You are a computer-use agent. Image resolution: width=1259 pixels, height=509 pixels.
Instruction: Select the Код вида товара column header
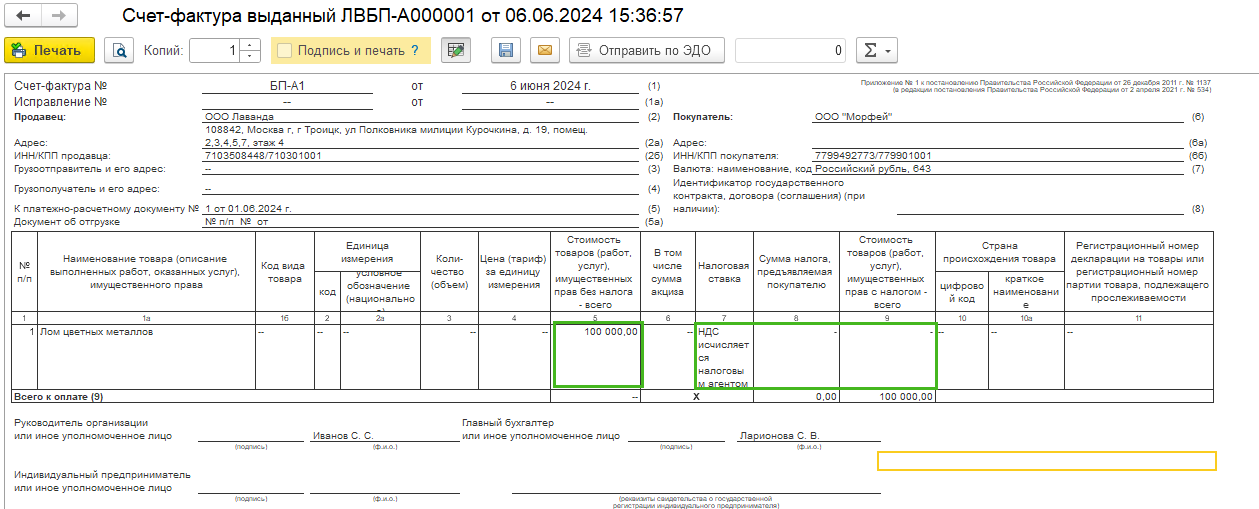pyautogui.click(x=286, y=272)
